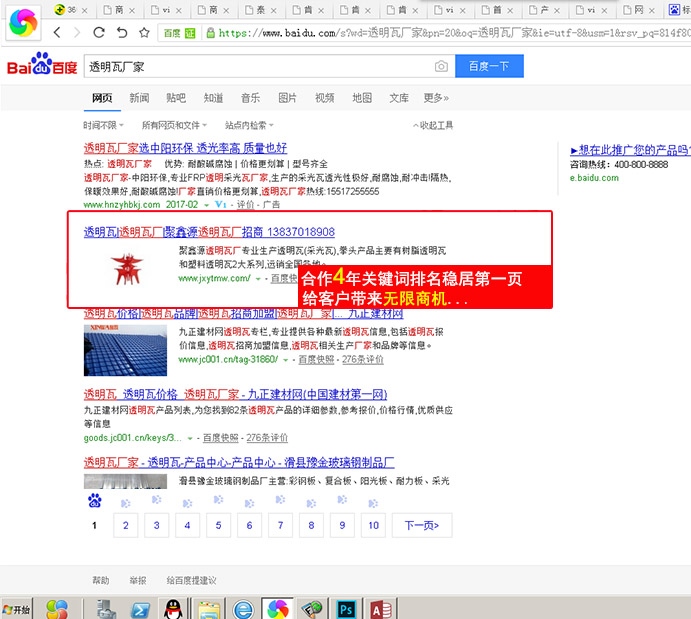Switch to the 音乐 tab
The height and width of the screenshot is (619, 691).
250,98
